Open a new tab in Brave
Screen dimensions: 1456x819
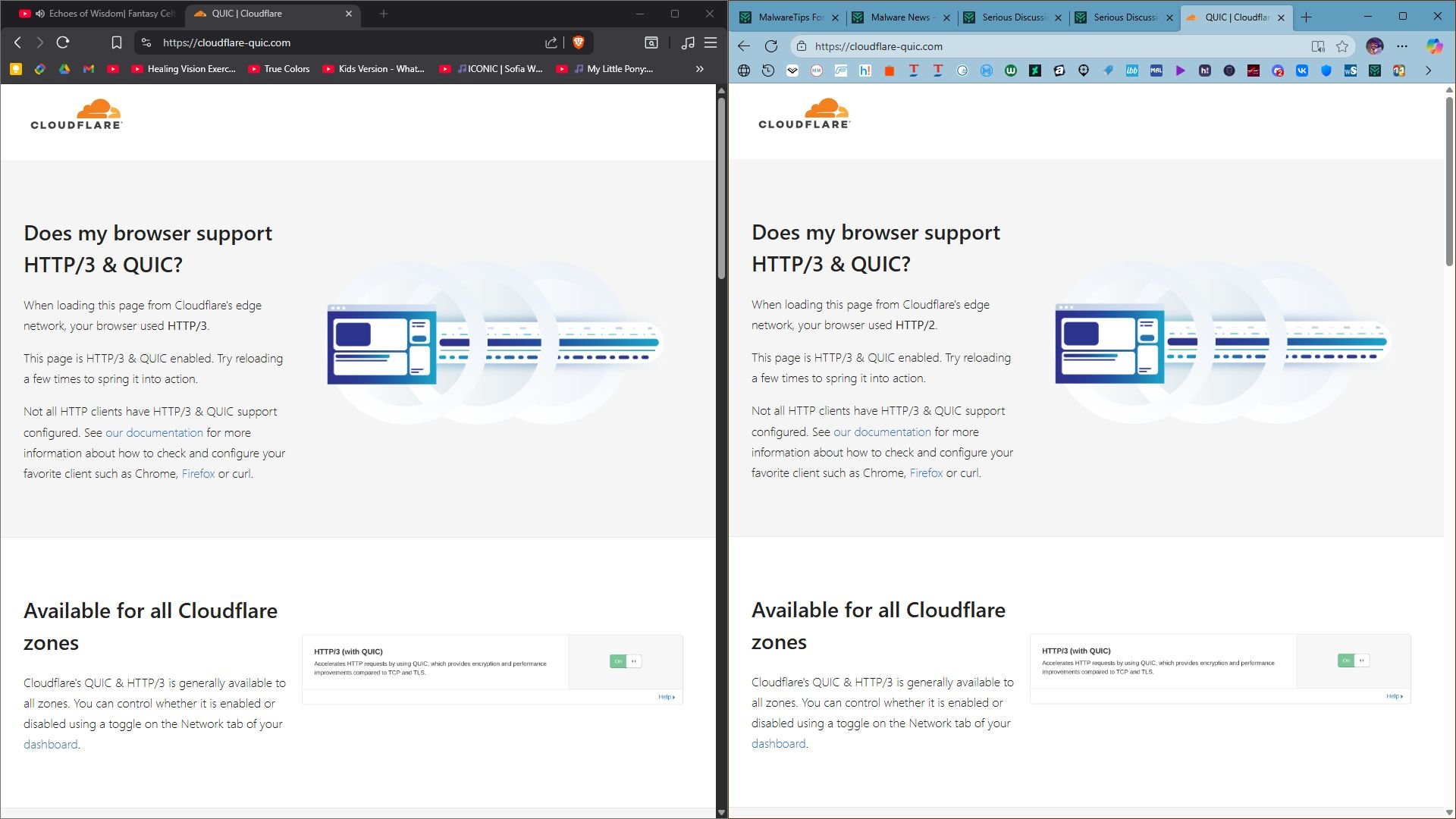pyautogui.click(x=384, y=14)
